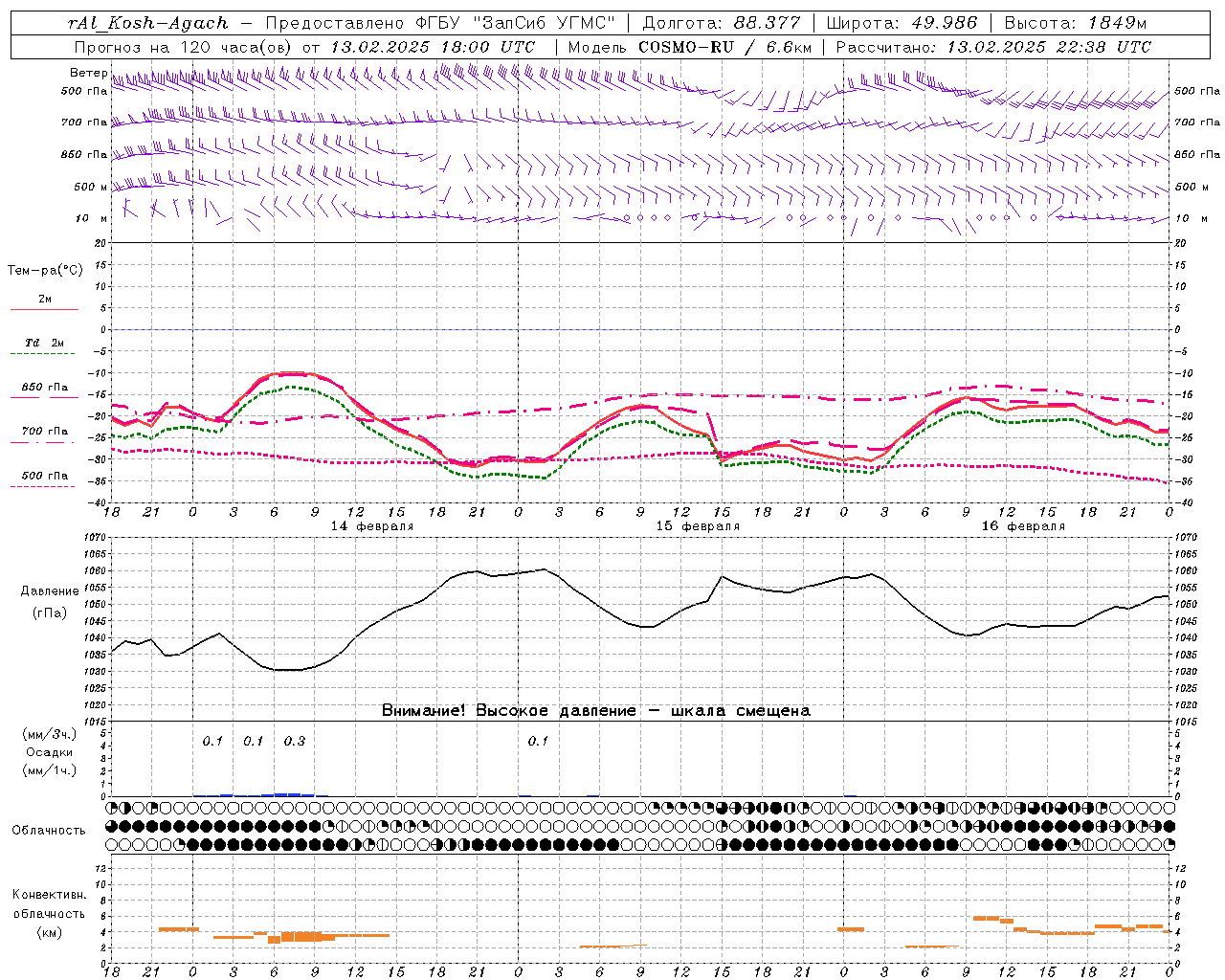The width and height of the screenshot is (1225, 980).
Task: Click the Давление pressure panel label
Action: [x=49, y=591]
